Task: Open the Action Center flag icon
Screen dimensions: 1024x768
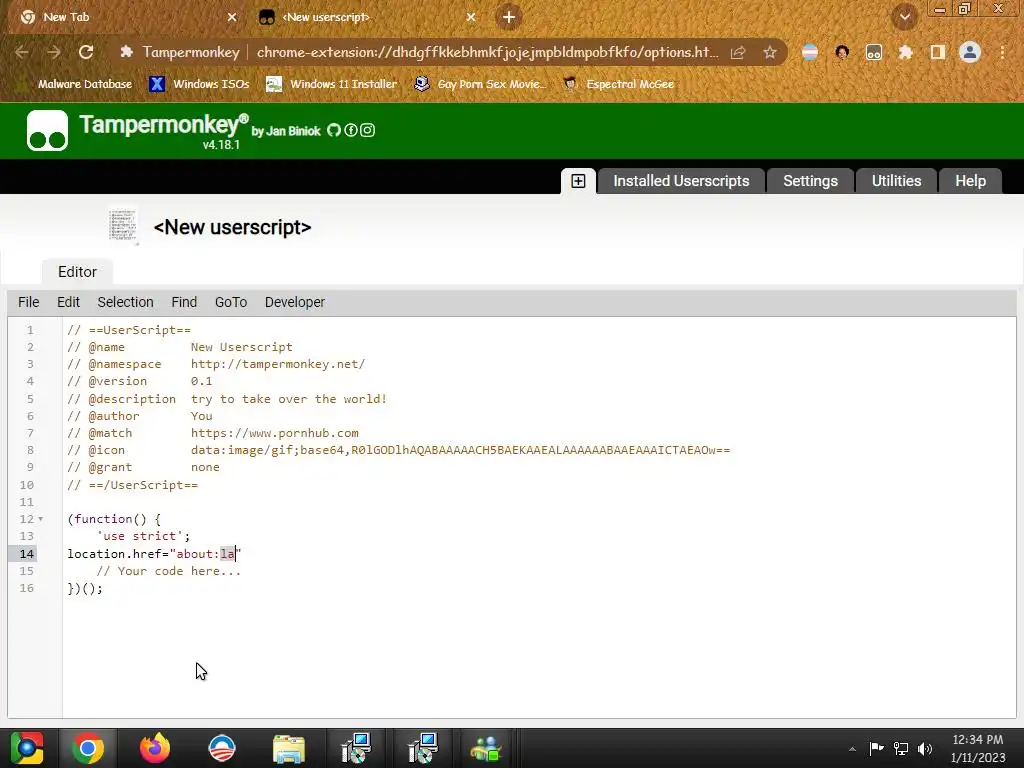Action: click(876, 749)
